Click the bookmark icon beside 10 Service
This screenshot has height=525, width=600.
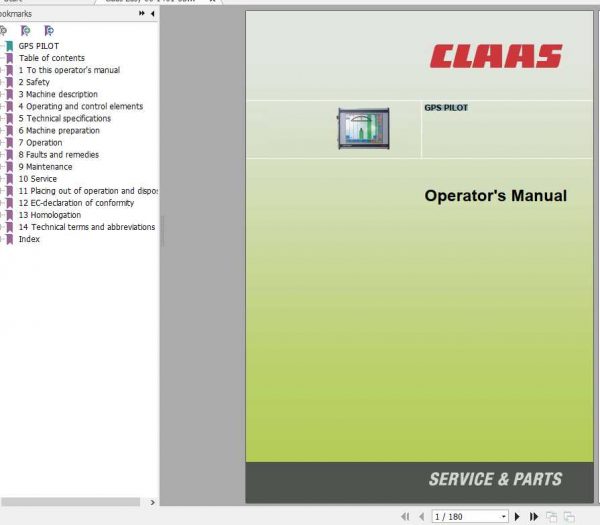tap(10, 179)
